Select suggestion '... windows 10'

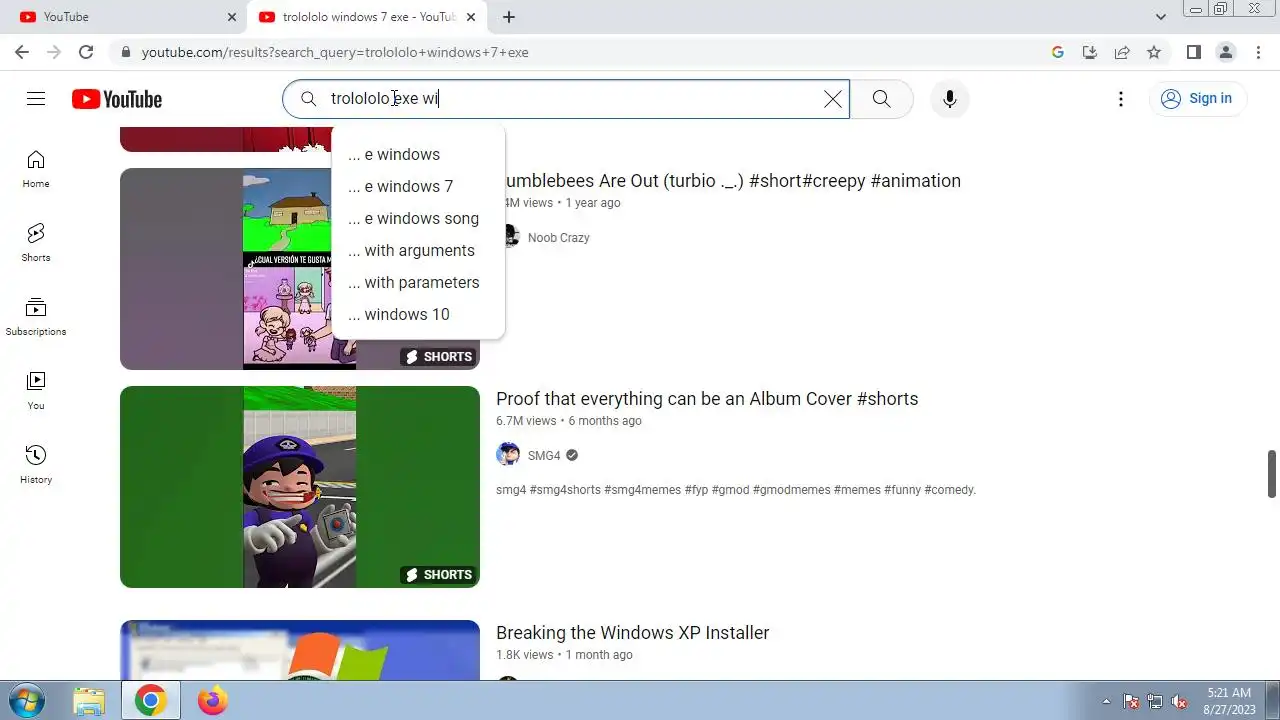pyautogui.click(x=418, y=314)
